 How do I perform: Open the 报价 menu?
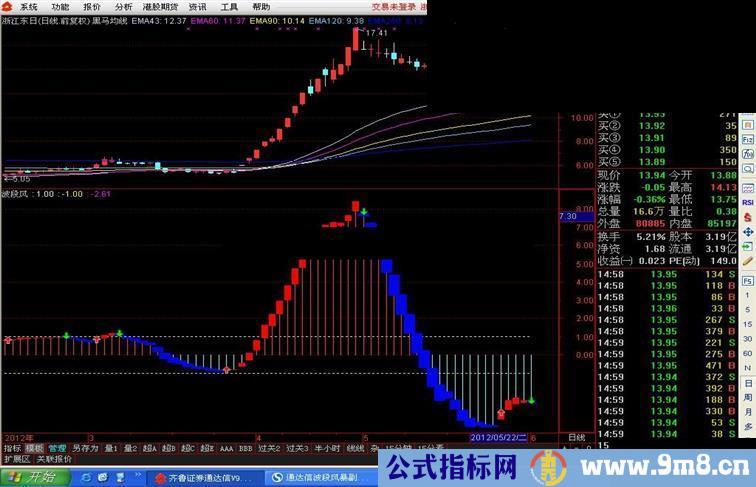click(92, 7)
